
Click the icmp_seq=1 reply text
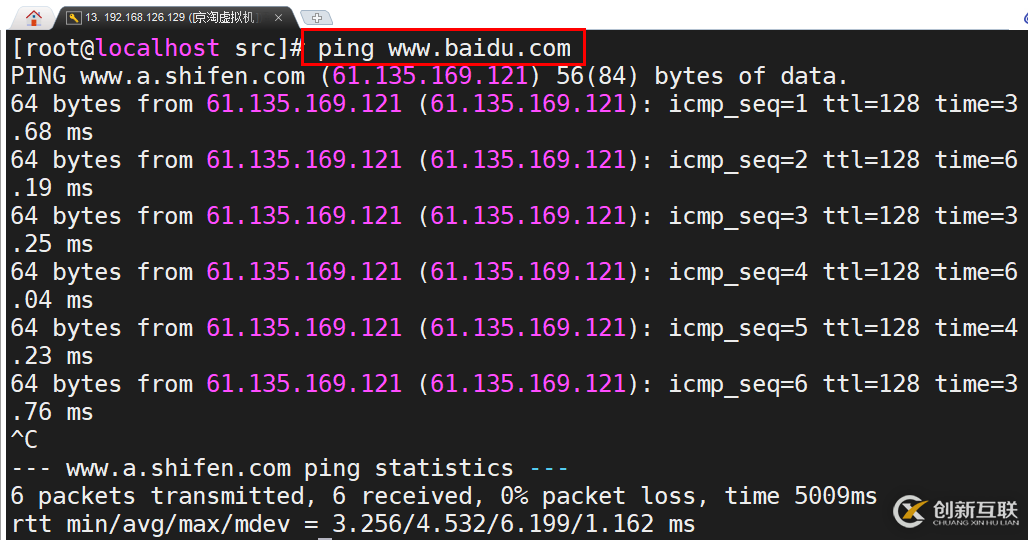click(x=738, y=104)
